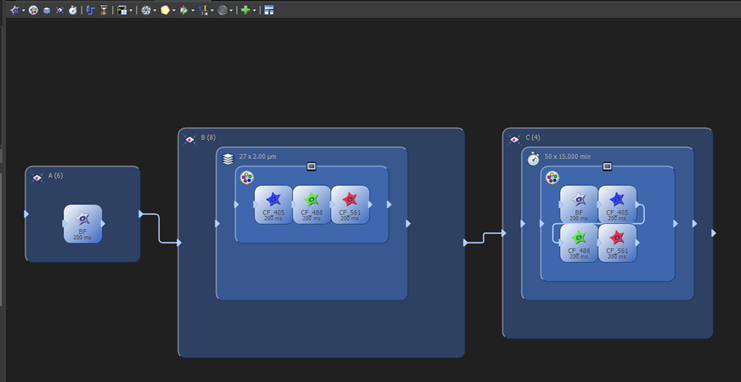
Task: Select the CF_488 channel tile in block B
Action: point(312,204)
